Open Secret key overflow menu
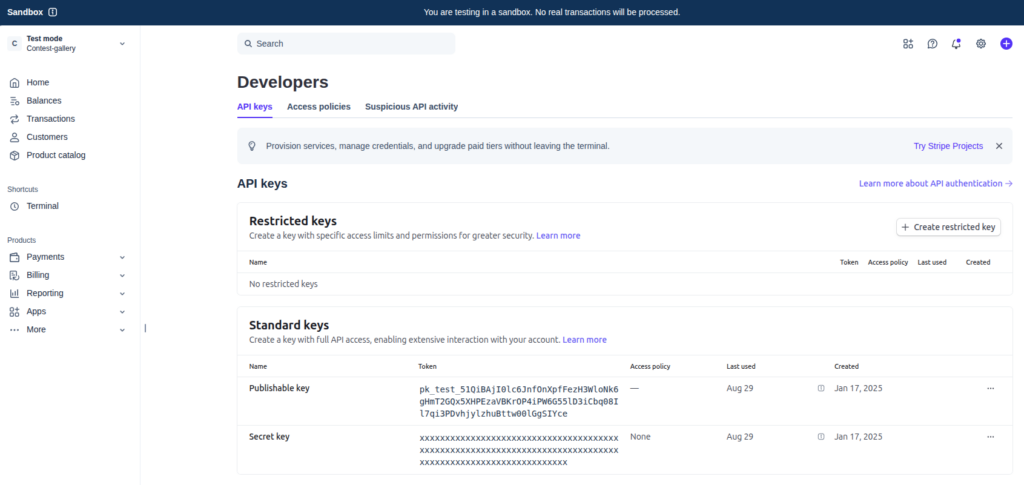Image resolution: width=1024 pixels, height=485 pixels. (x=991, y=437)
